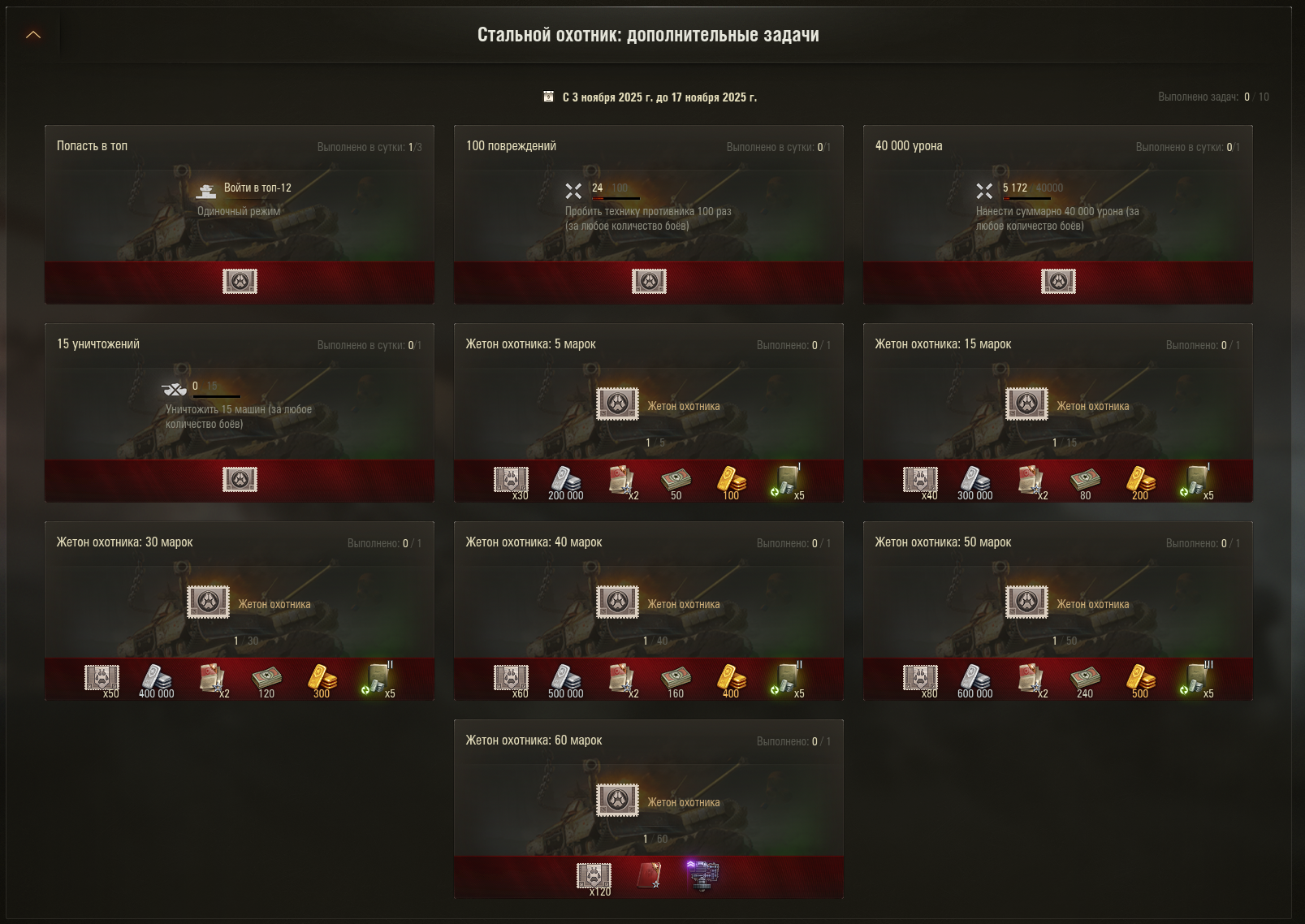
Task: Click the 'Войти в топ-12' condition
Action: [x=257, y=188]
